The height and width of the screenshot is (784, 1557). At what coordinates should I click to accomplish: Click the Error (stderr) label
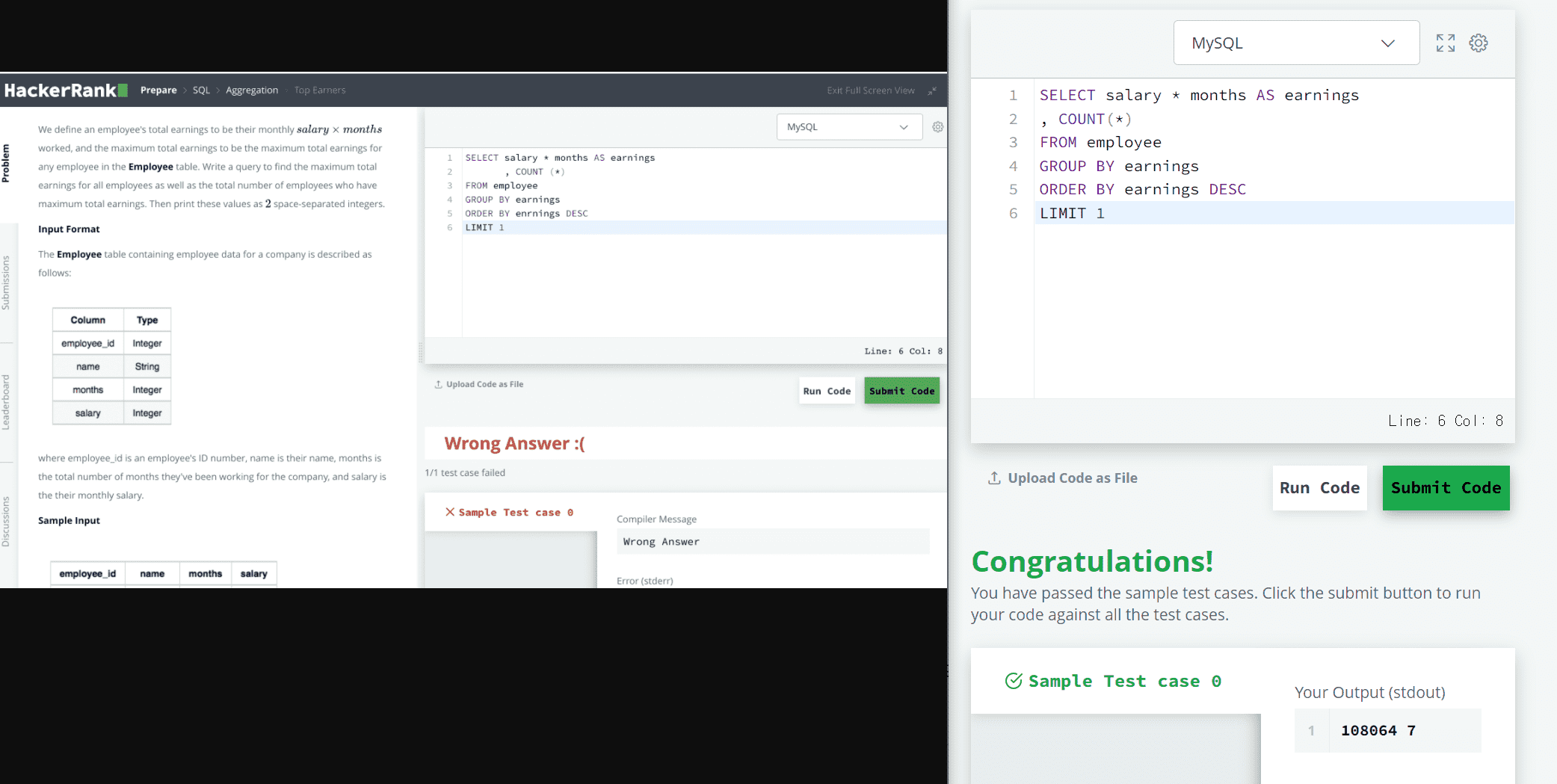(644, 581)
